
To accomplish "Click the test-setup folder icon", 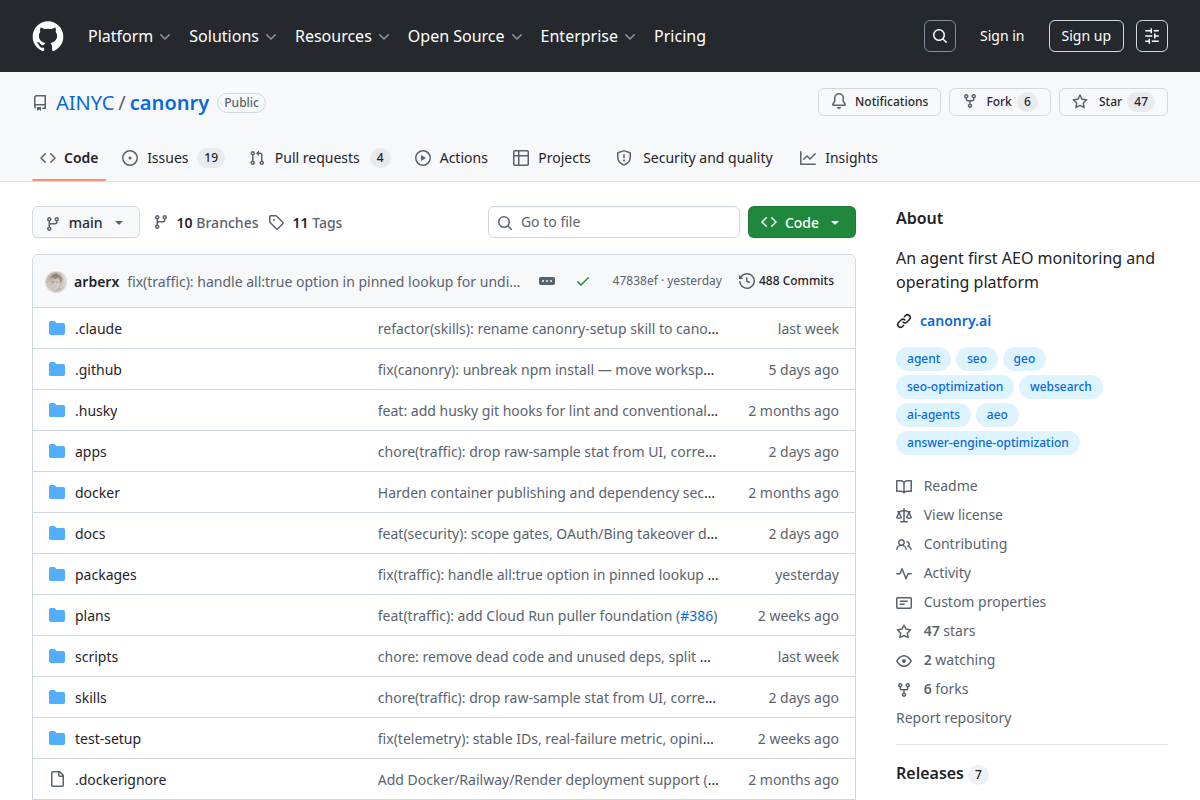I will [x=57, y=738].
